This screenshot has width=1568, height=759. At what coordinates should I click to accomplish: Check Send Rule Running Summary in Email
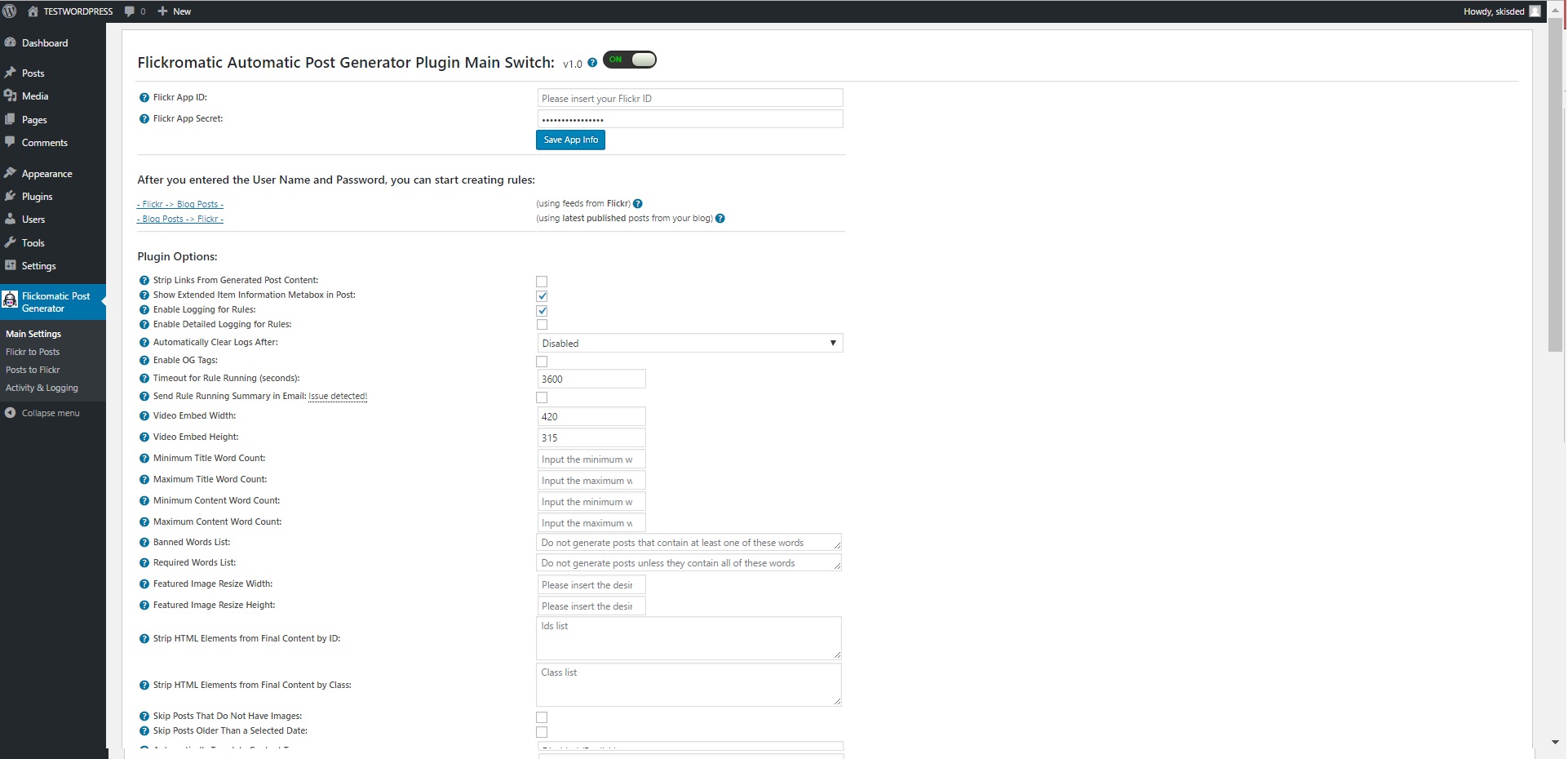[x=542, y=397]
